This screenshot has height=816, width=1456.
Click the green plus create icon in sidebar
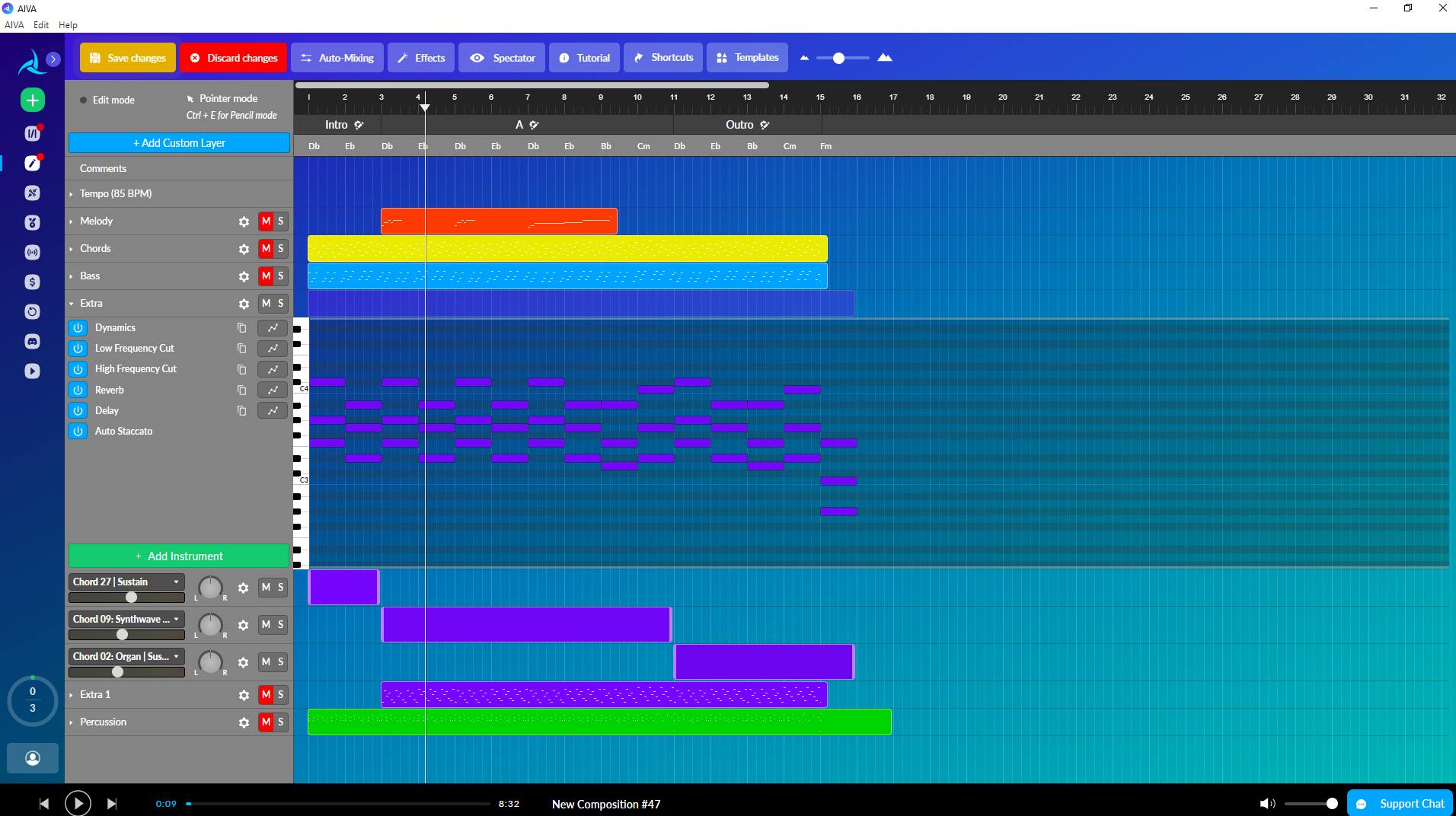click(32, 100)
